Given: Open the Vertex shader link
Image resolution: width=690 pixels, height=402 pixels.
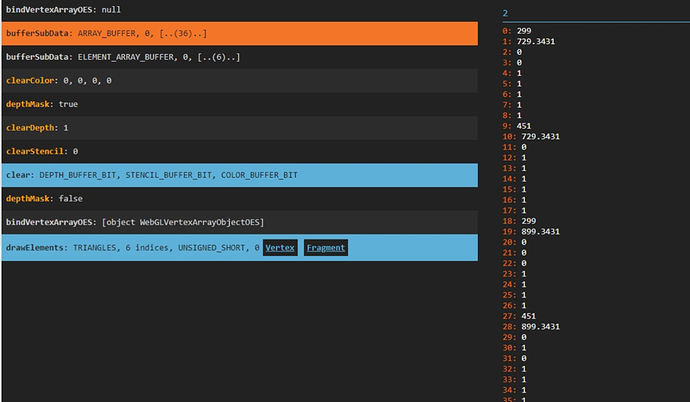Looking at the screenshot, I should pyautogui.click(x=280, y=247).
